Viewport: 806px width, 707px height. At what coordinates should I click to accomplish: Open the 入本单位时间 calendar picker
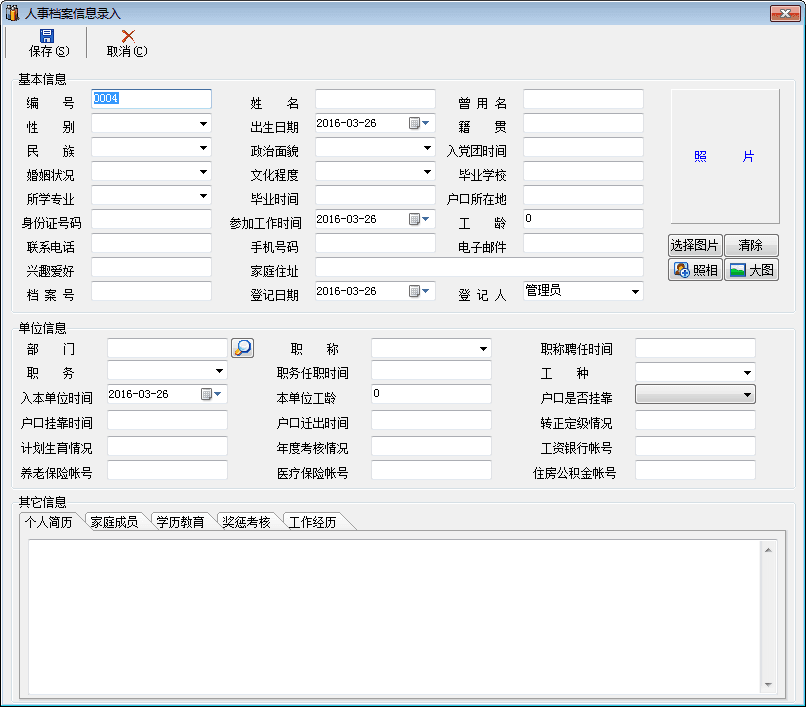point(211,395)
